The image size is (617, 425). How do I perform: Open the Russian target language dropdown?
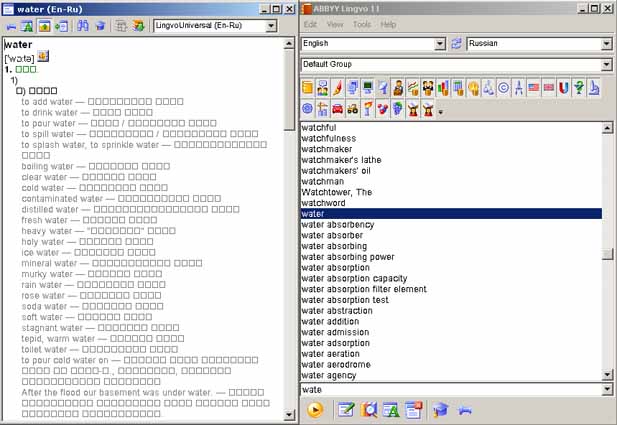click(606, 44)
